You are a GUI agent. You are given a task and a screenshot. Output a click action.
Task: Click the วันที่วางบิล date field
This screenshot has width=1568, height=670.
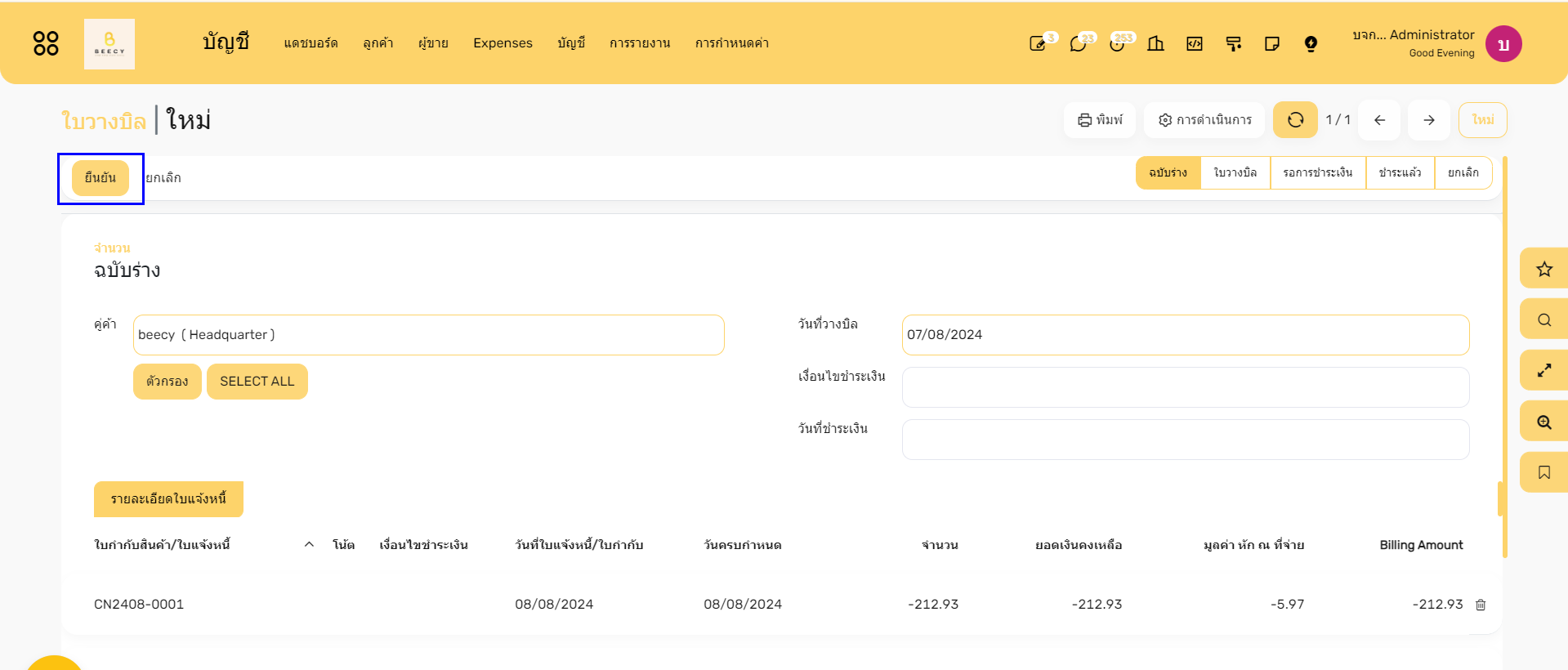pyautogui.click(x=1186, y=335)
